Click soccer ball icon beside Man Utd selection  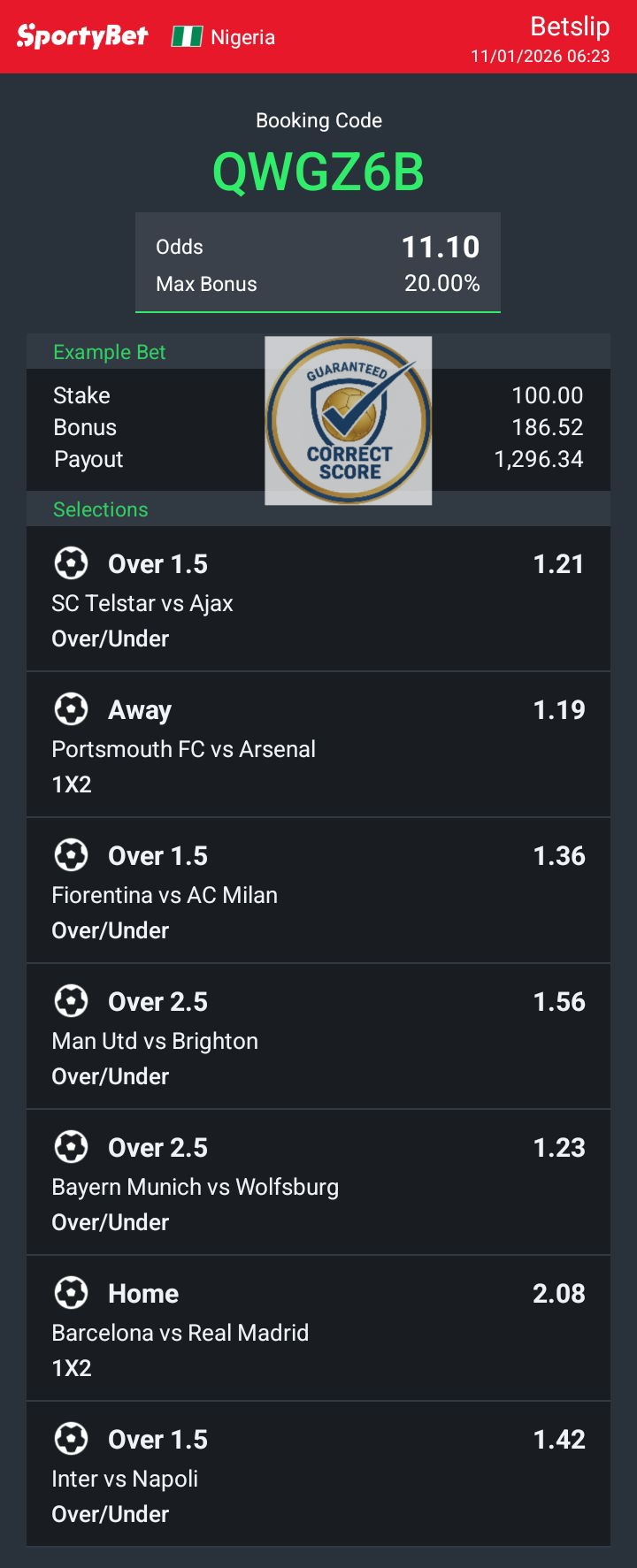(x=71, y=1001)
